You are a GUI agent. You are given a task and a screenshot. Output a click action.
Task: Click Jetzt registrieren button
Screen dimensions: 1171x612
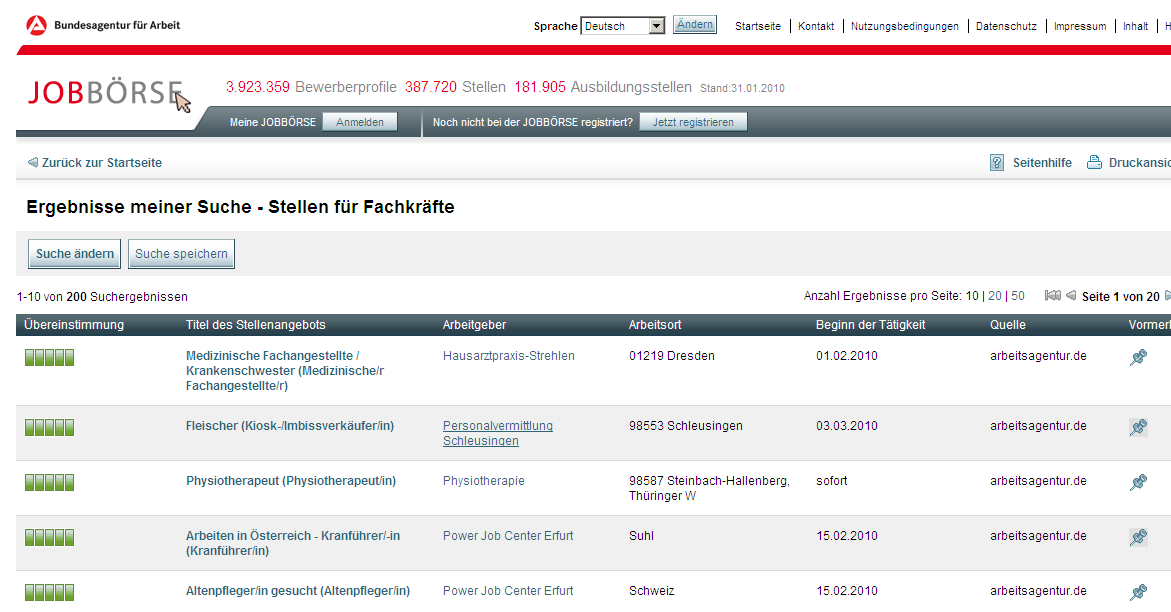click(693, 122)
